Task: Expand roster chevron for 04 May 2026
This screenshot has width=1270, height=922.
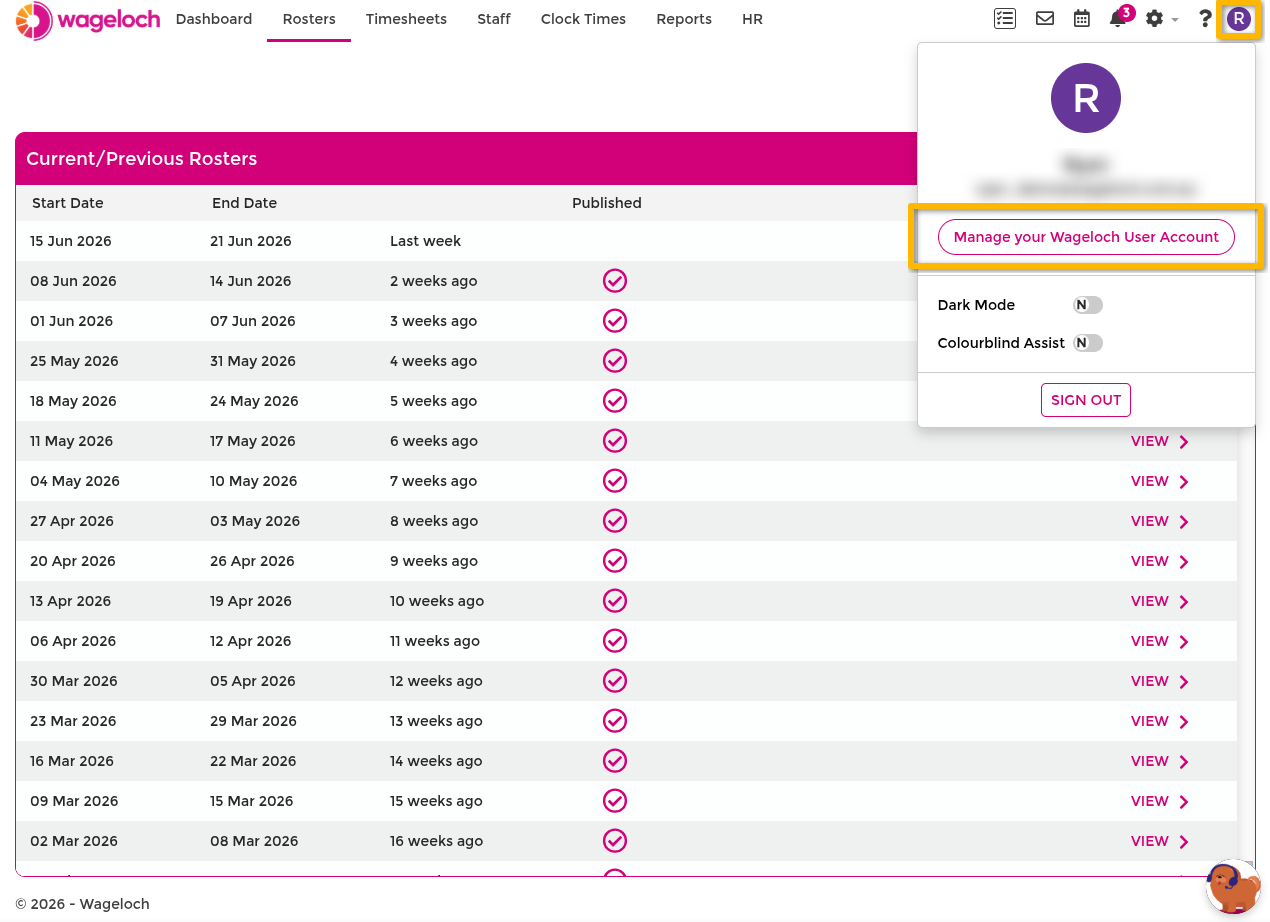Action: click(1184, 482)
